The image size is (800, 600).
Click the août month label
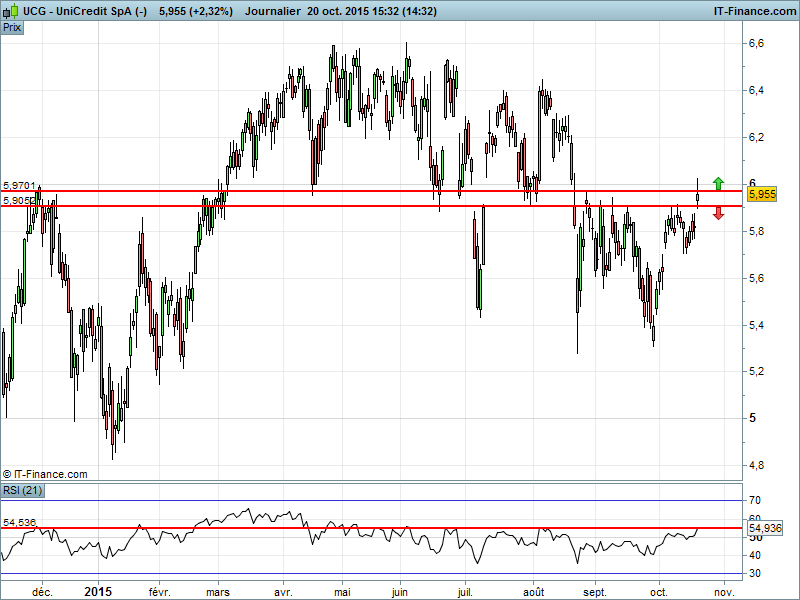click(534, 592)
